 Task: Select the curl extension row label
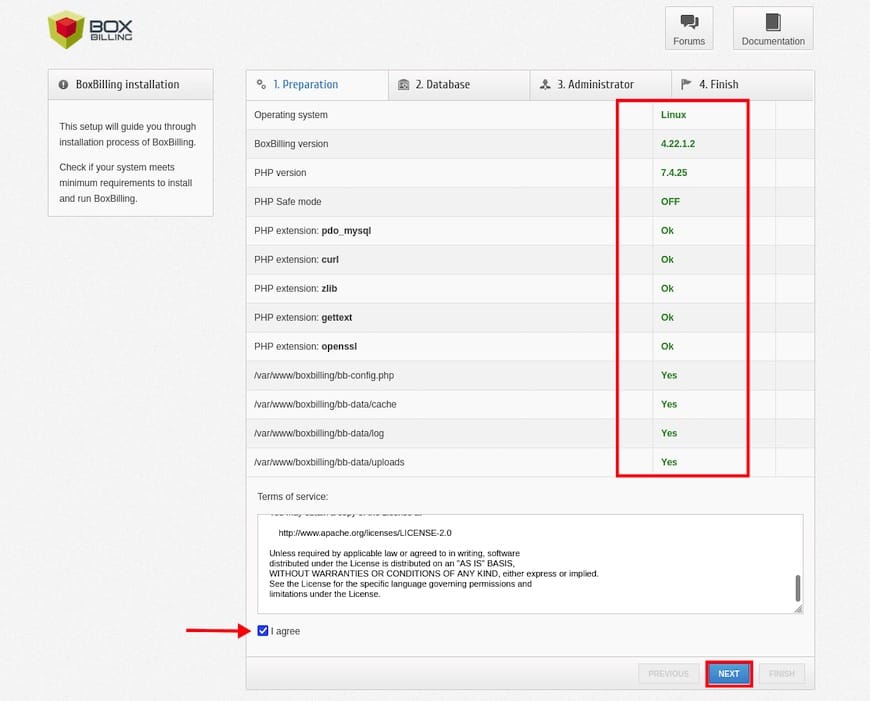point(296,259)
